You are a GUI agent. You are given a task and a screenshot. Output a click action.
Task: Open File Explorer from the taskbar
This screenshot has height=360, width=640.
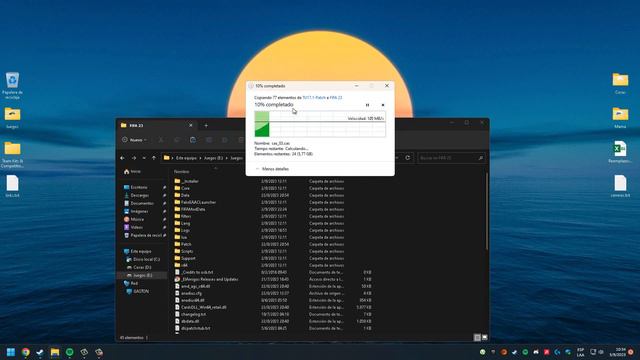pos(55,352)
